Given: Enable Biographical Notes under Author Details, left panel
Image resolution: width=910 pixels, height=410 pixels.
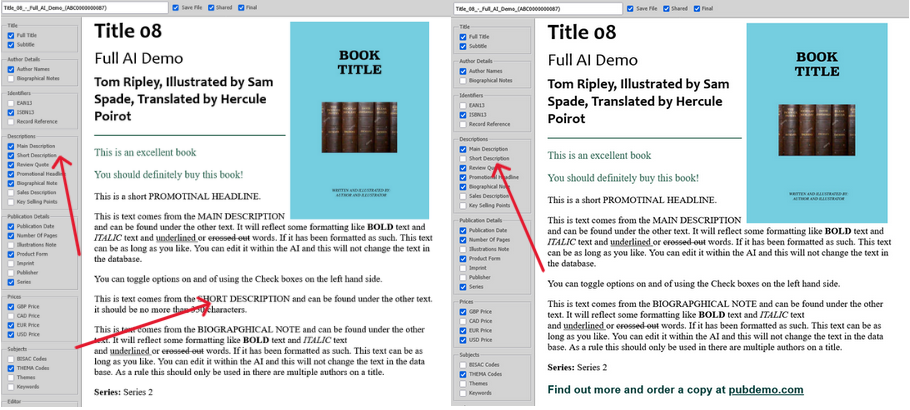Looking at the screenshot, I should (x=11, y=80).
